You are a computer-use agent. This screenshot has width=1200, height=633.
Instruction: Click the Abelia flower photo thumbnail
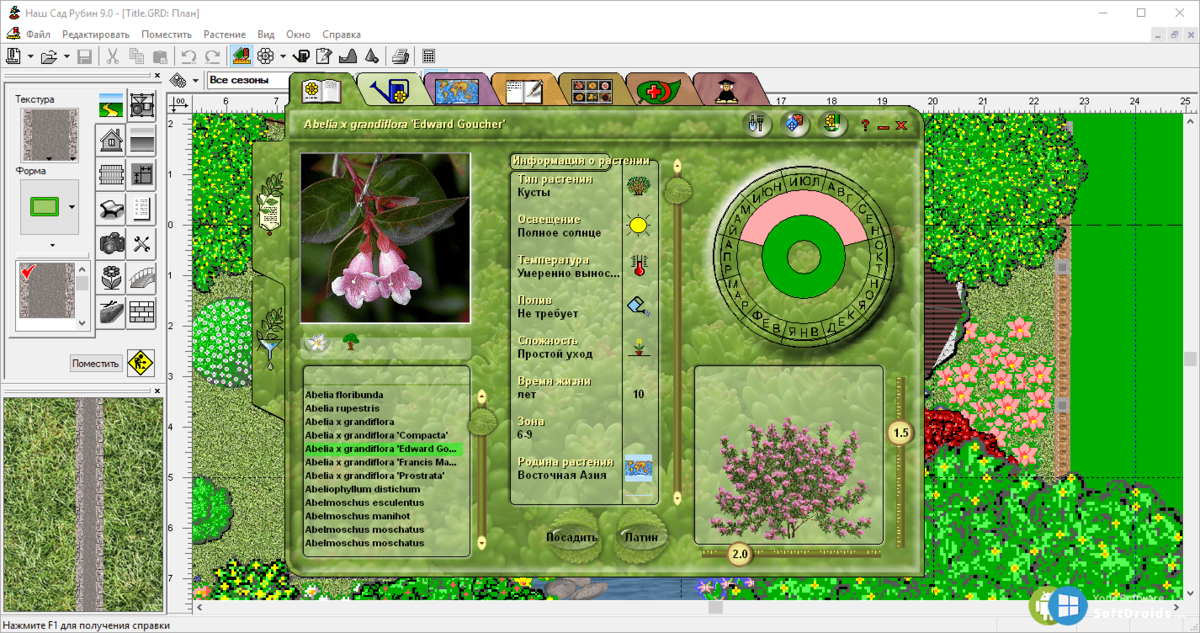pyautogui.click(x=386, y=238)
